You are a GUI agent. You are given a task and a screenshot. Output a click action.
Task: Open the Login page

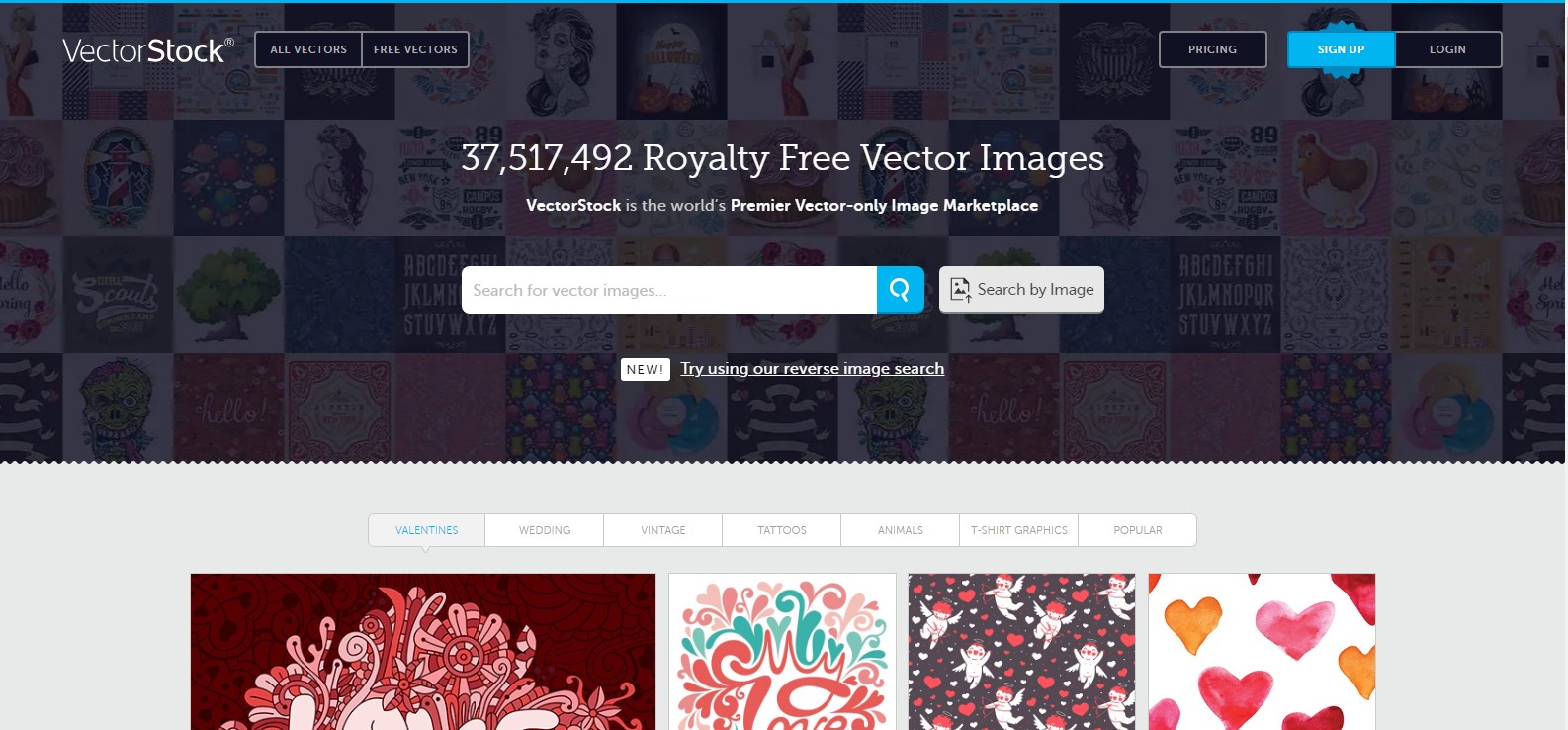point(1447,49)
